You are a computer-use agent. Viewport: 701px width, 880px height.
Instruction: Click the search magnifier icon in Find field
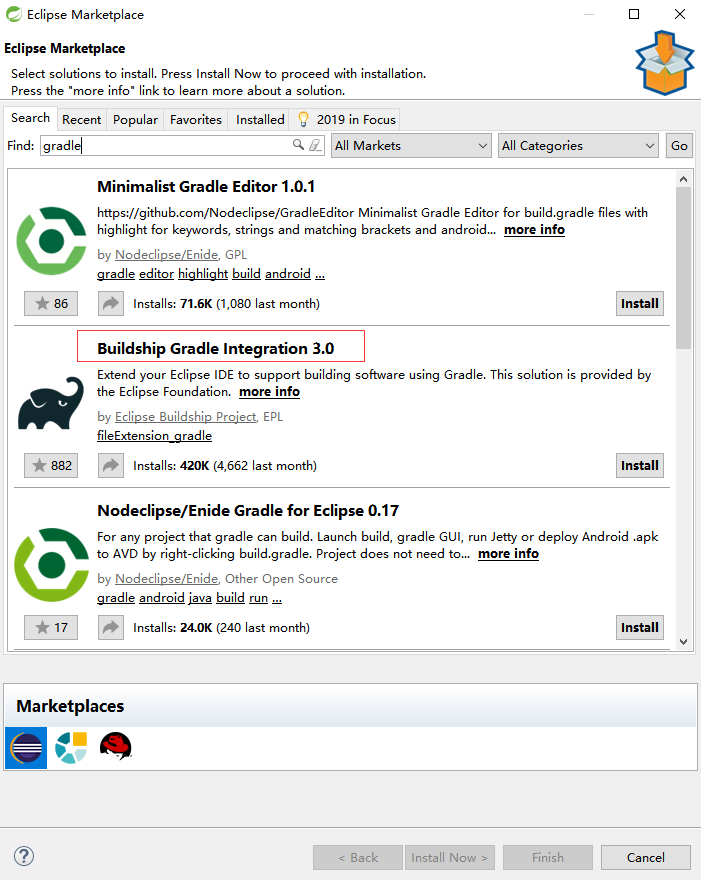(298, 145)
